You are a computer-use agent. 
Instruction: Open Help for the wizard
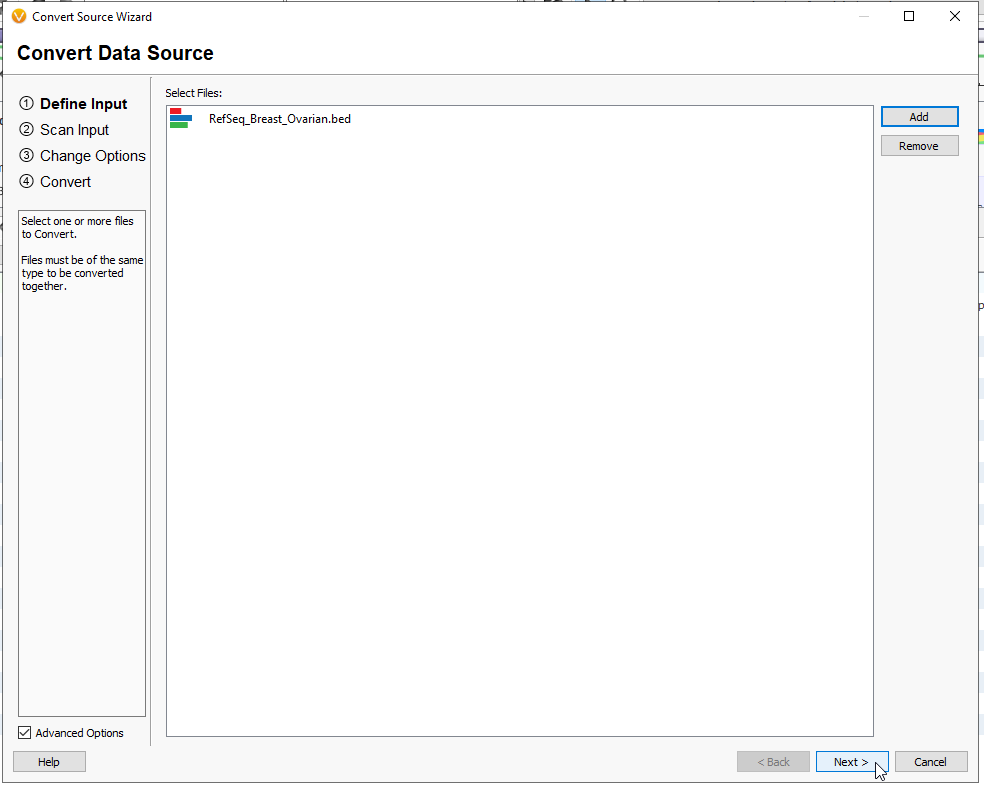(48, 761)
